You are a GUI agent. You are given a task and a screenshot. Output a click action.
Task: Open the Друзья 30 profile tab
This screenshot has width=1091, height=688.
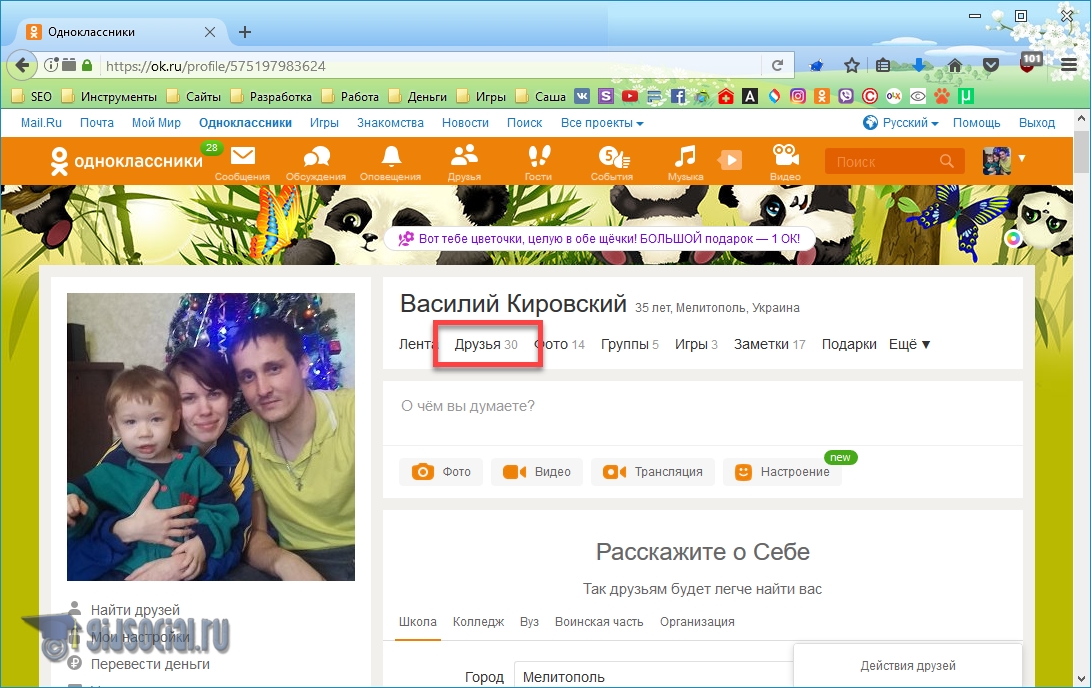[x=486, y=344]
